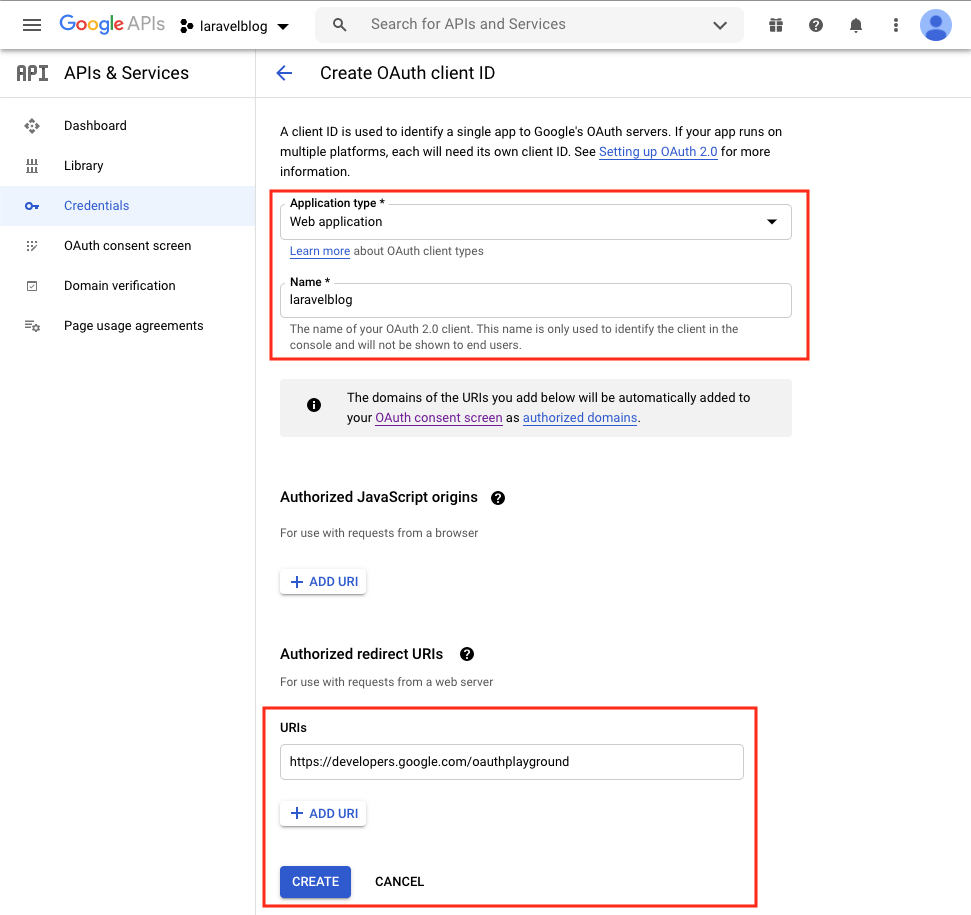Add URI under Authorized JavaScript origins

coord(323,582)
